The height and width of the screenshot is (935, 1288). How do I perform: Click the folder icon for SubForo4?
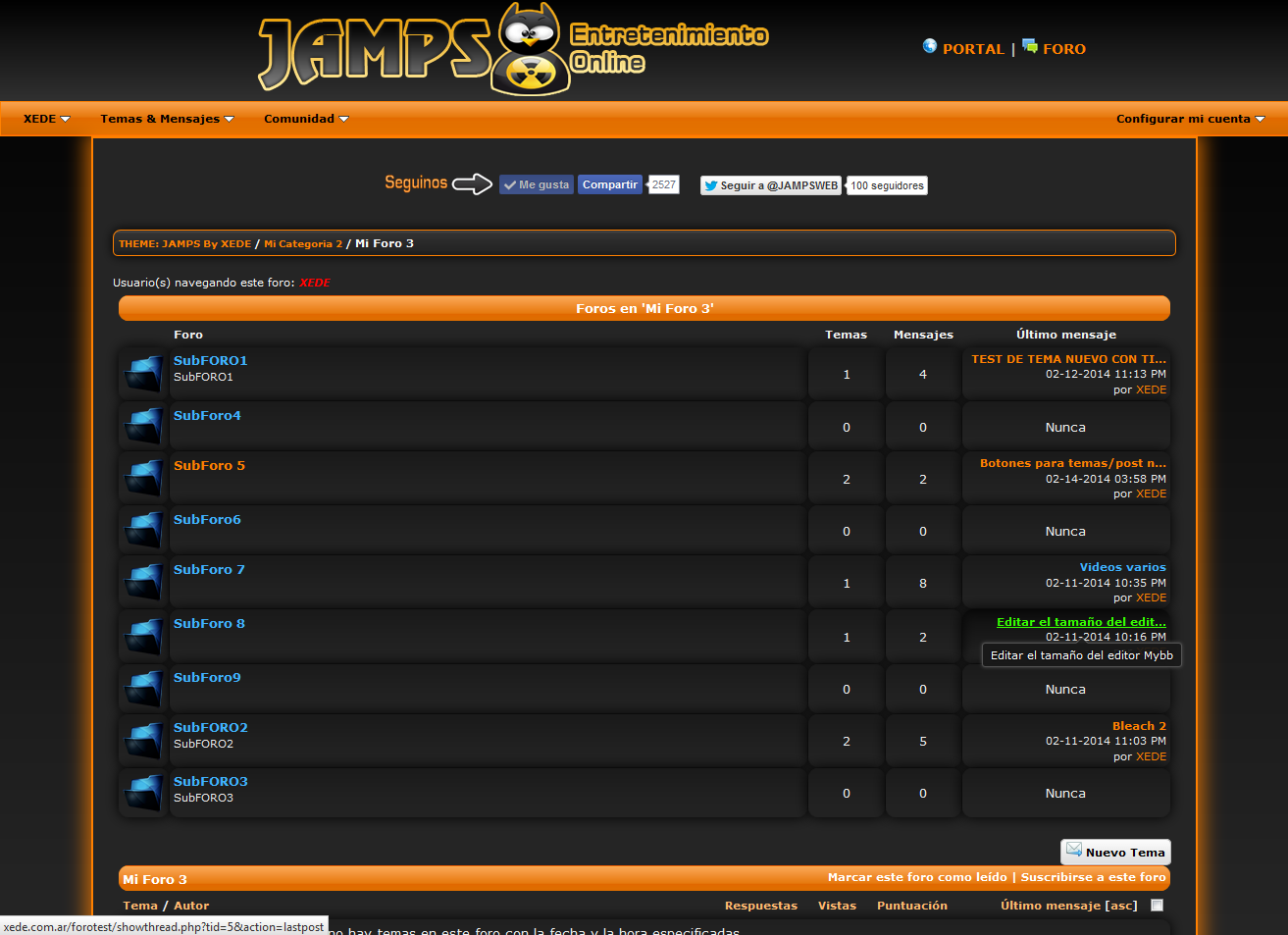143,427
